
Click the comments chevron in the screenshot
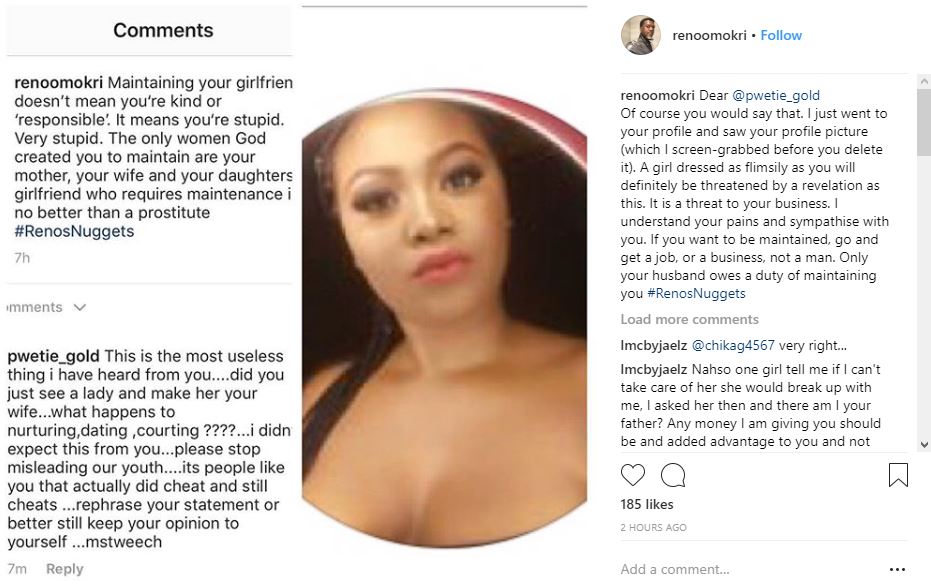pos(80,307)
